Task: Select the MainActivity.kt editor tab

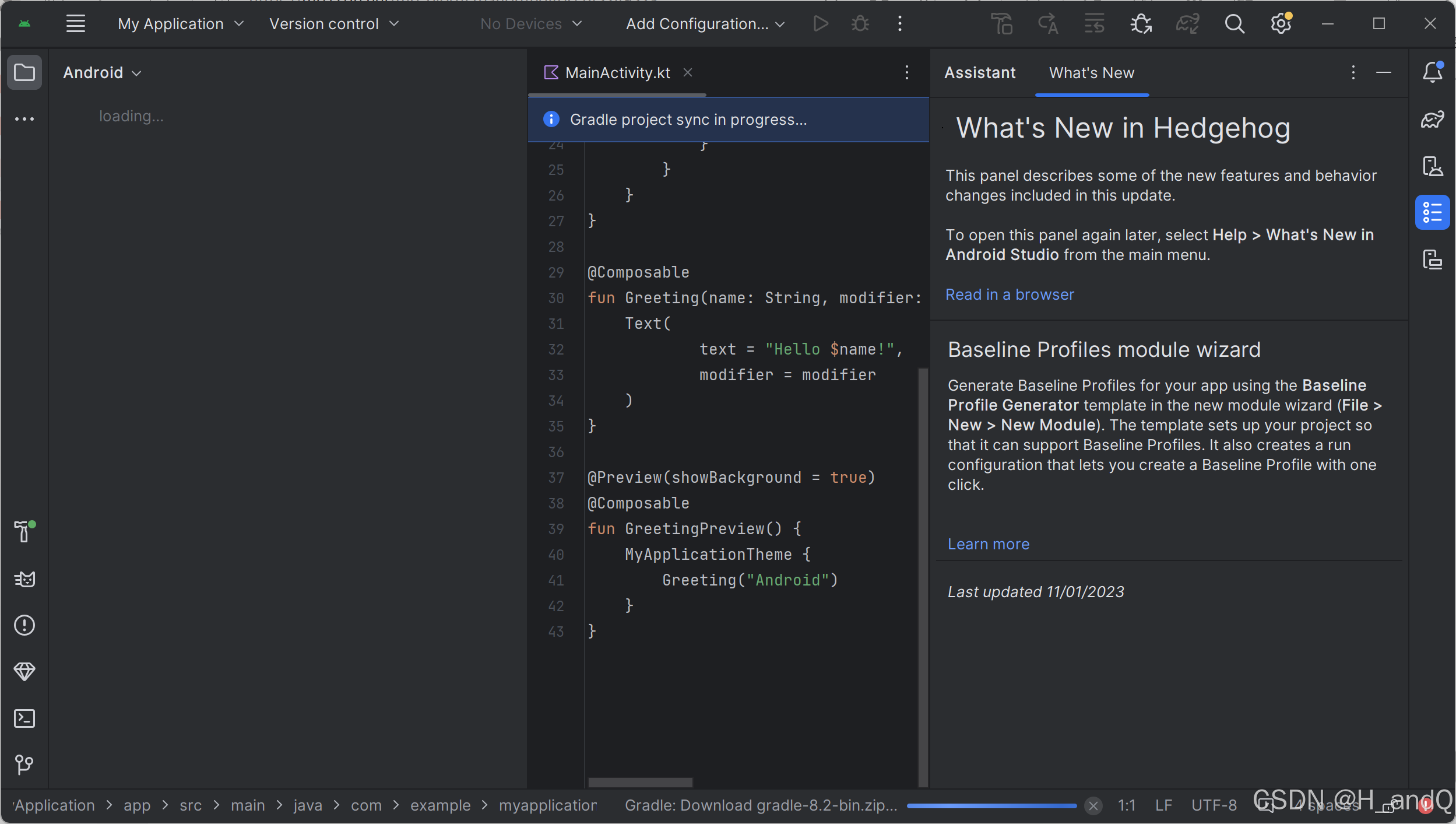Action: pyautogui.click(x=618, y=72)
